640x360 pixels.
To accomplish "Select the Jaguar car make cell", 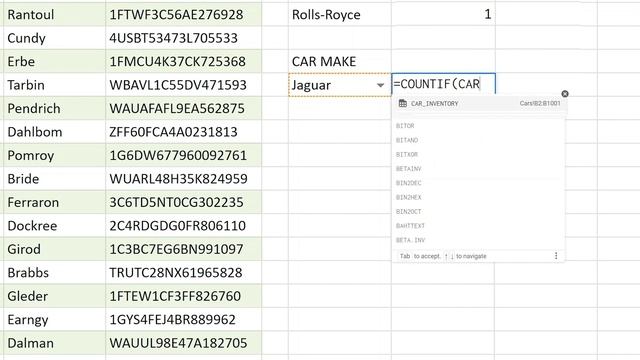I will [340, 85].
